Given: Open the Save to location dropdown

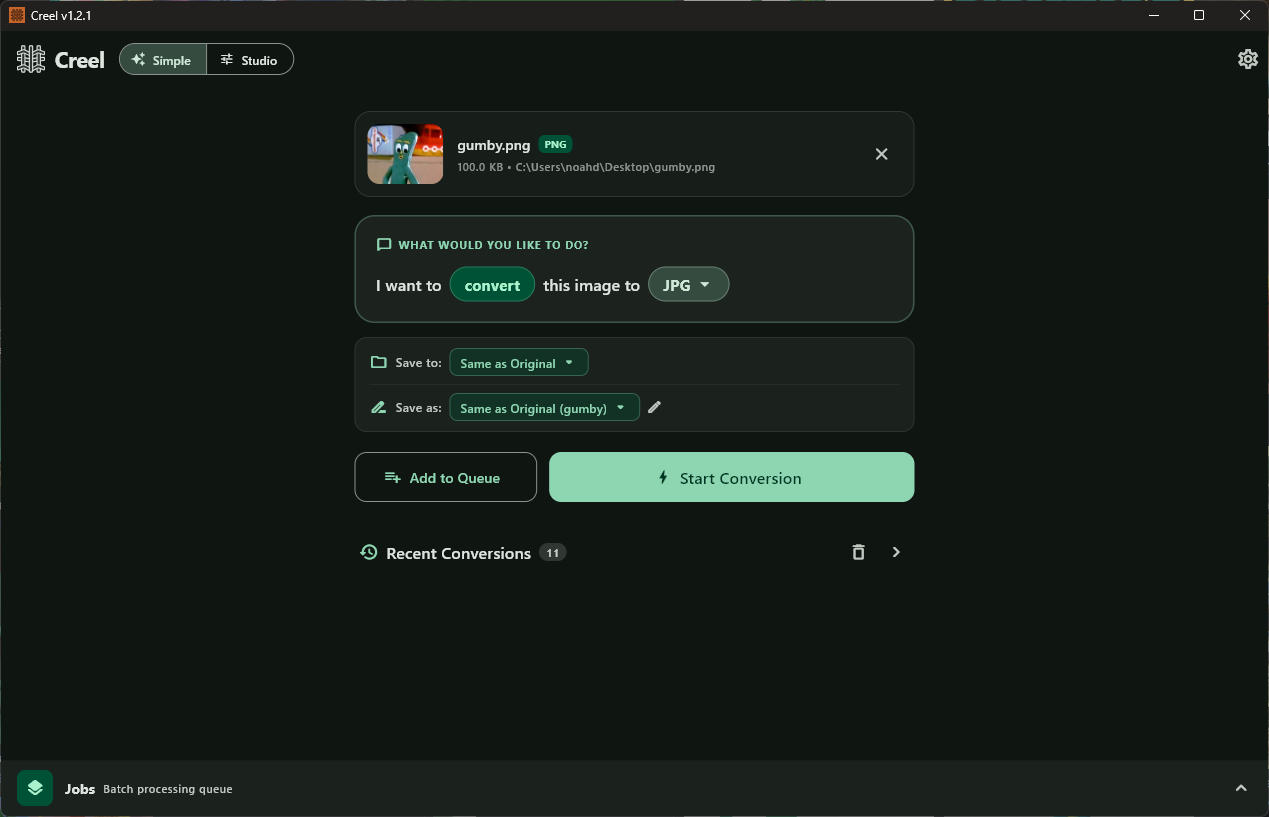Looking at the screenshot, I should (x=519, y=363).
